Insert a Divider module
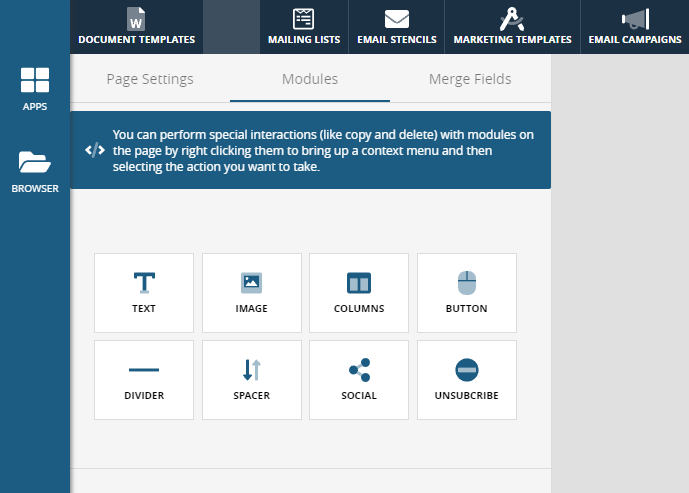This screenshot has width=689, height=493. [x=144, y=380]
